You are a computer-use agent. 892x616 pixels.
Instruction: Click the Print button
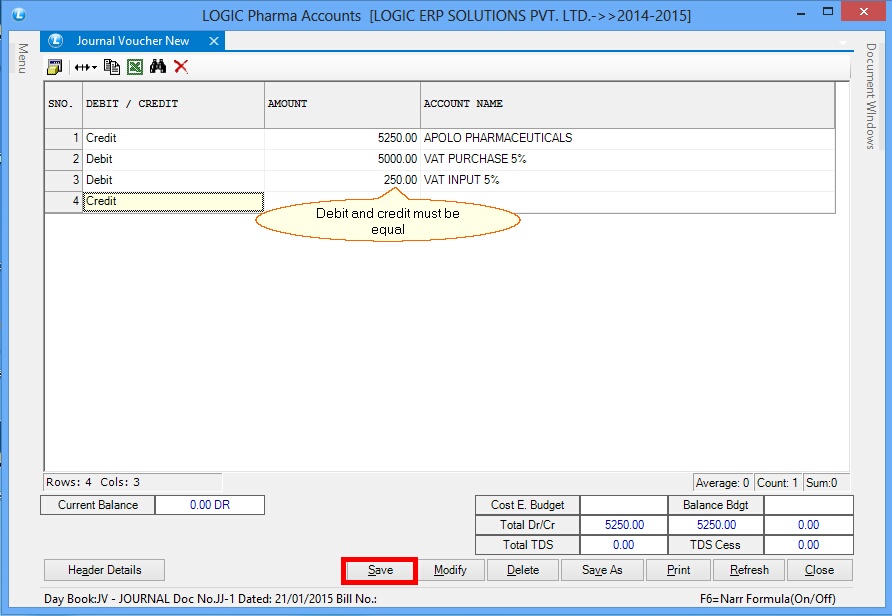(678, 570)
